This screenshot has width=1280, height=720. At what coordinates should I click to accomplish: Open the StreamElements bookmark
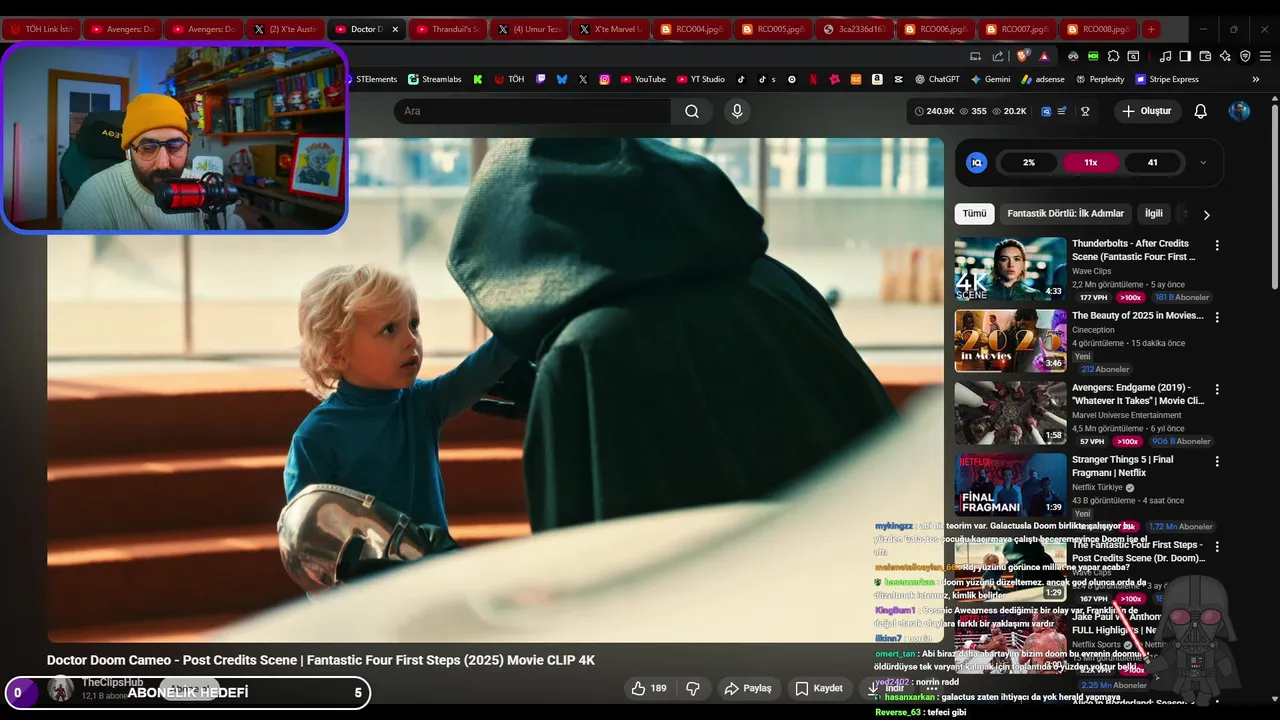click(372, 79)
